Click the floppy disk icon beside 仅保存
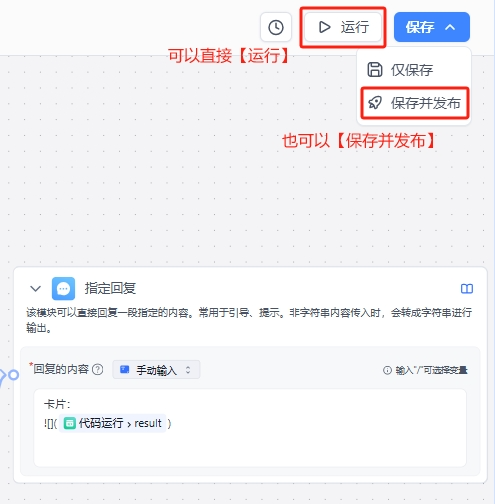This screenshot has width=495, height=504. pyautogui.click(x=375, y=70)
